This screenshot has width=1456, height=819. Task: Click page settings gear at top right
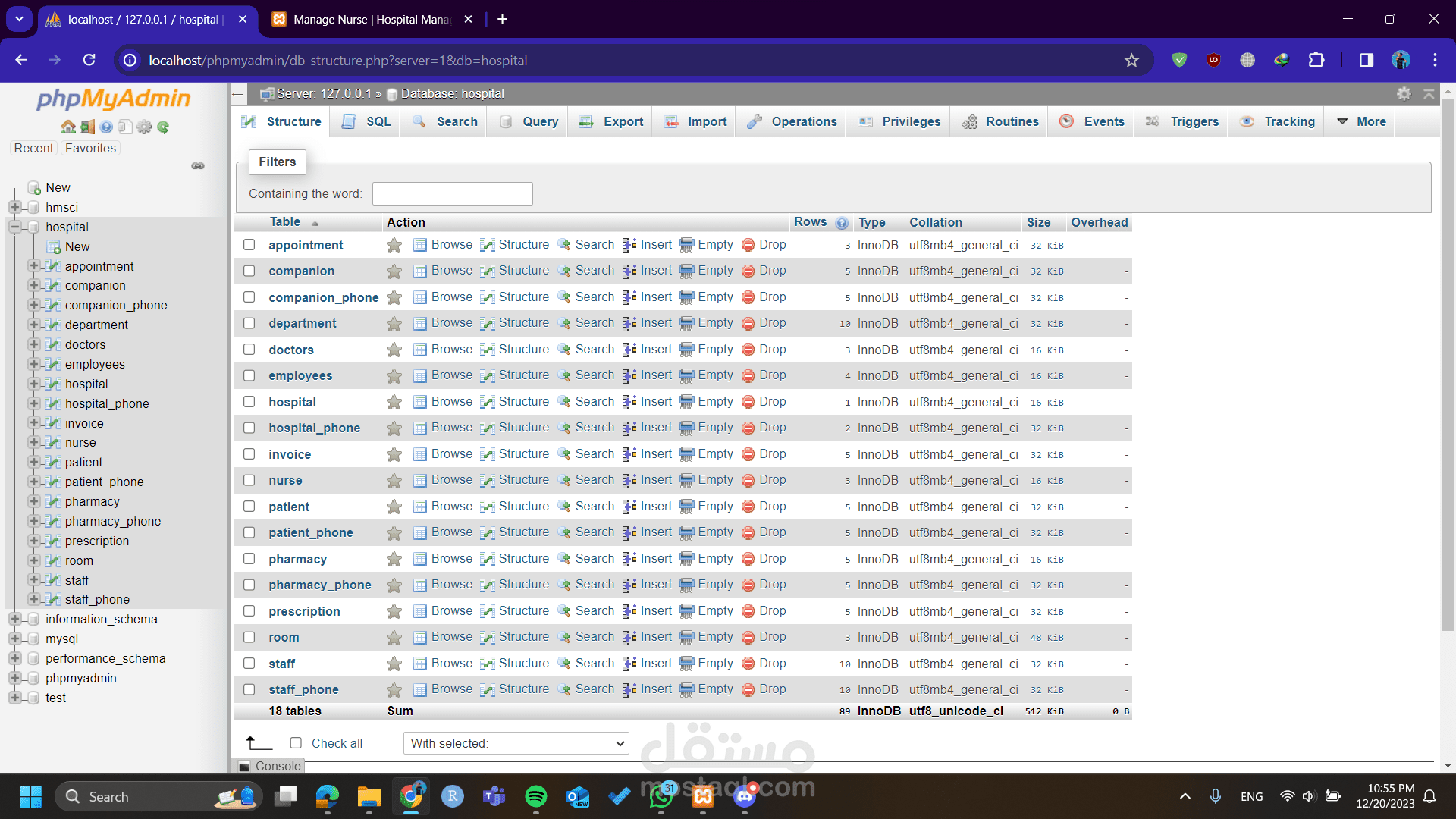tap(1404, 93)
